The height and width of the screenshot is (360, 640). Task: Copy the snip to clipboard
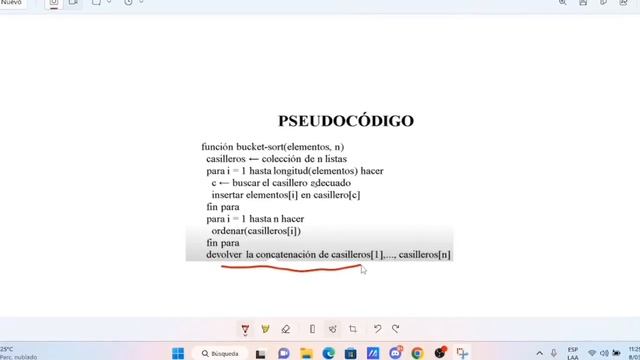coord(603,3)
